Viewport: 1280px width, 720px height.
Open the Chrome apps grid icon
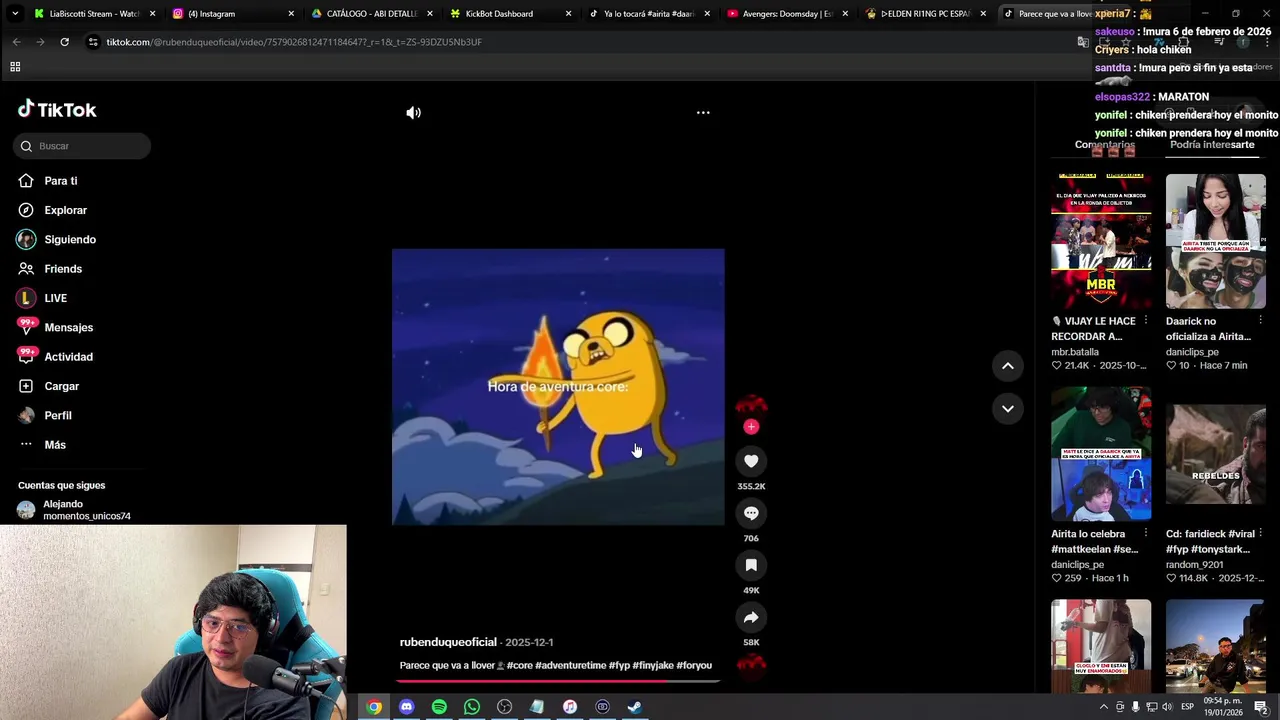click(x=15, y=67)
